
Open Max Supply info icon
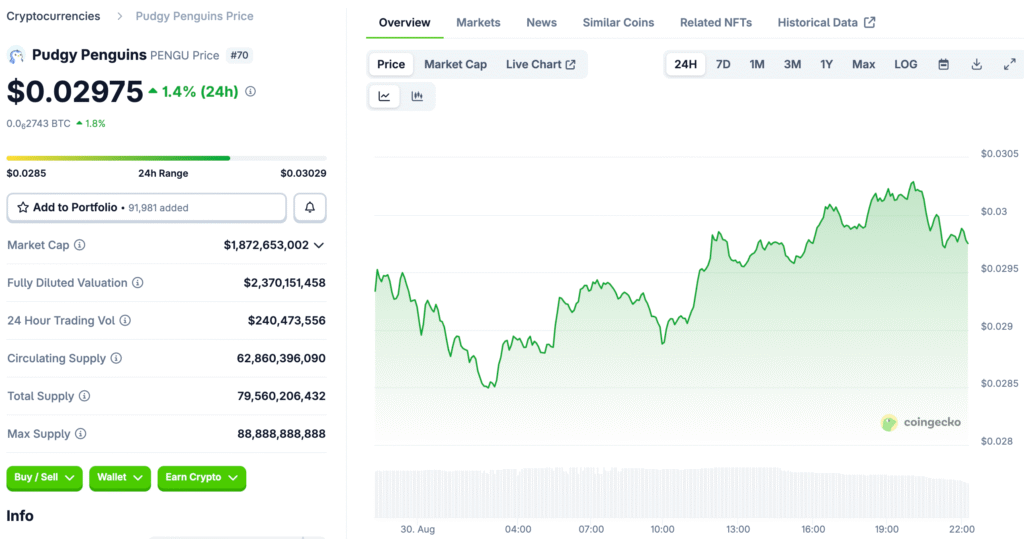pyautogui.click(x=80, y=434)
